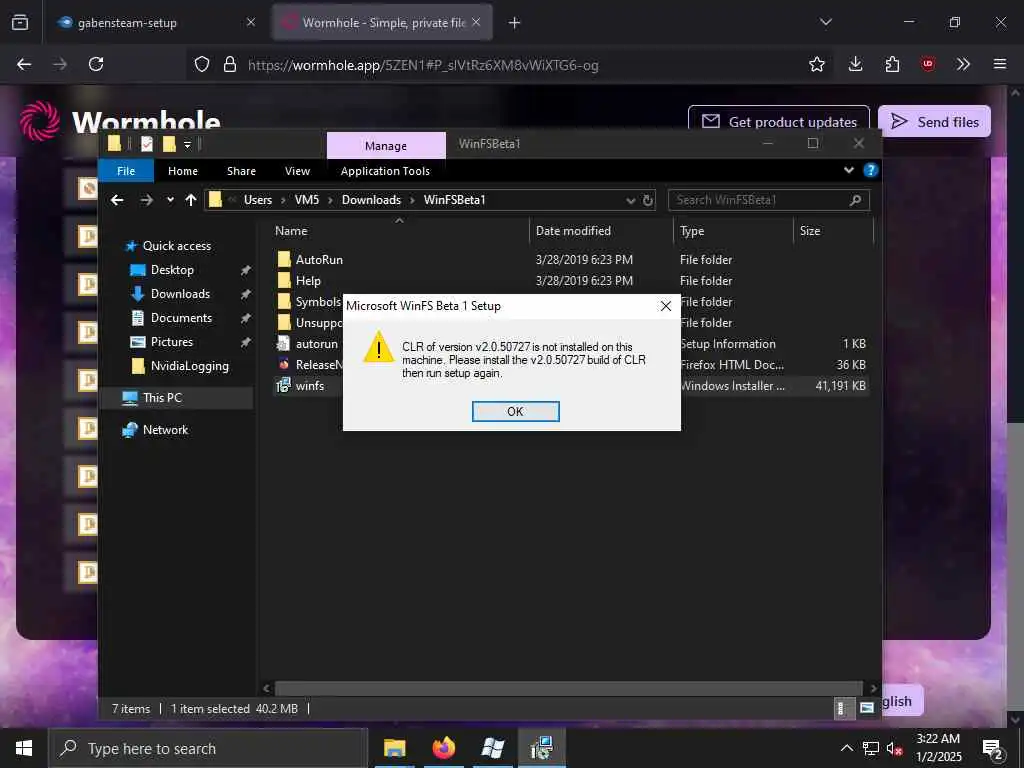Show hidden system tray icons

coord(846,748)
